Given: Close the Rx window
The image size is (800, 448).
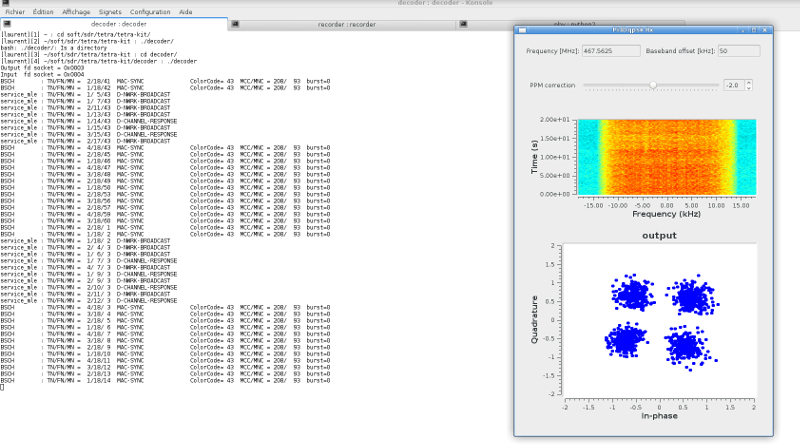Looking at the screenshot, I should pos(765,30).
